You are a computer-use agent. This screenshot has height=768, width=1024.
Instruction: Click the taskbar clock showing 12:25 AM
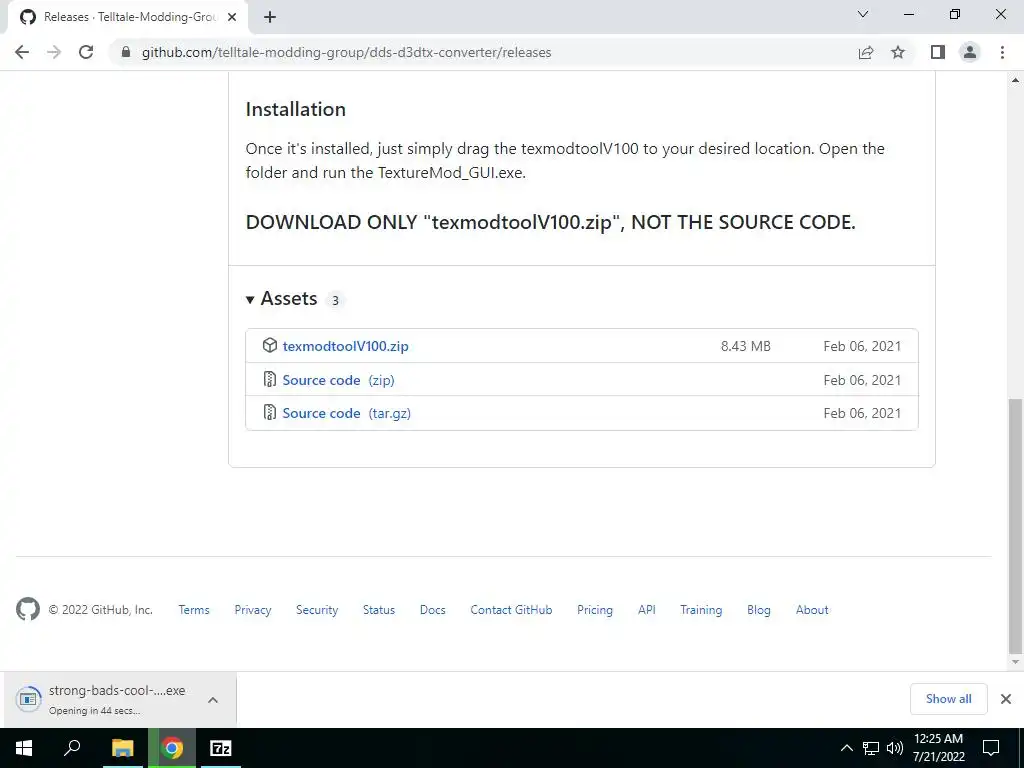(938, 748)
